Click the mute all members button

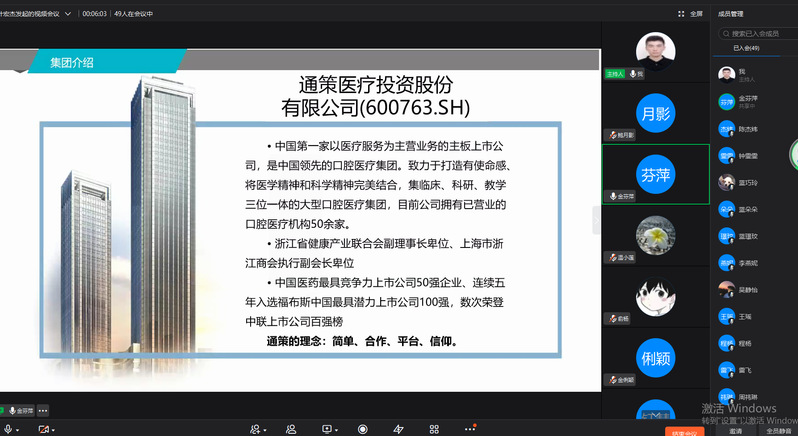(x=779, y=430)
